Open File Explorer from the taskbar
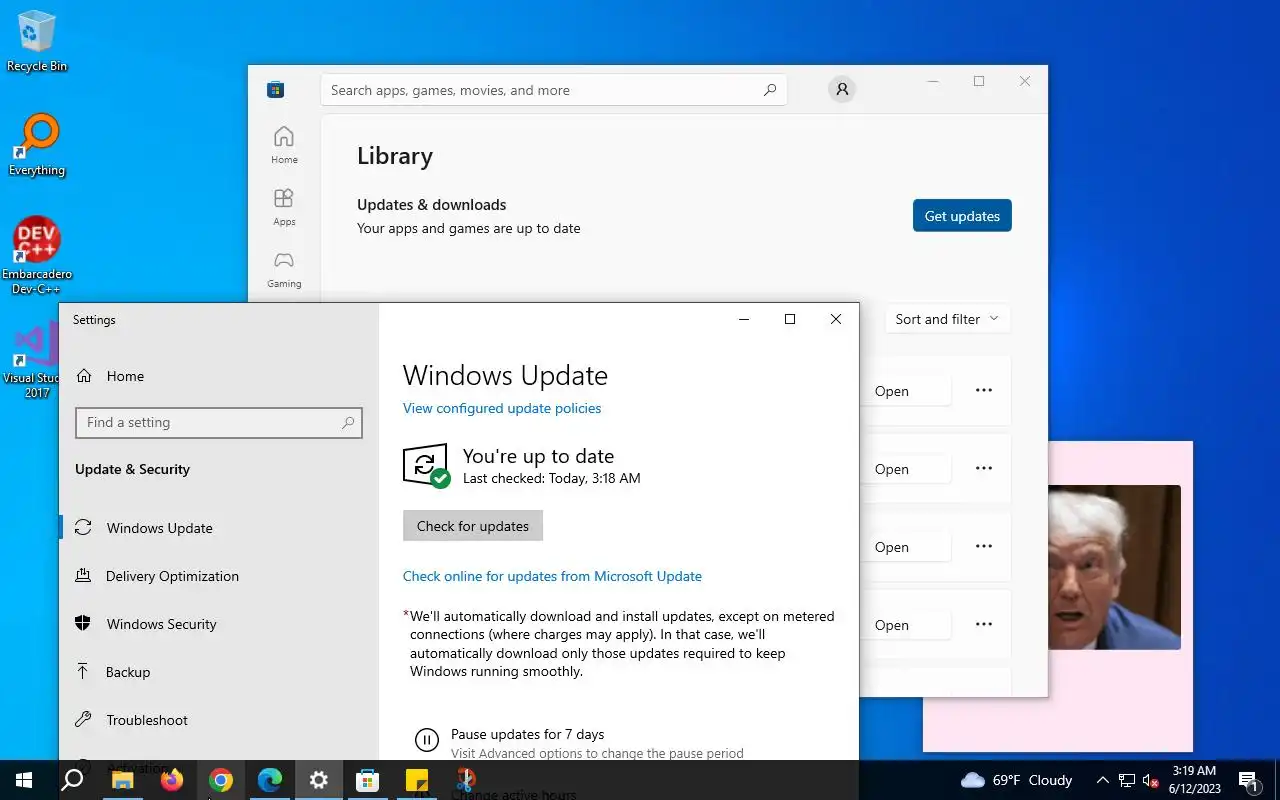The height and width of the screenshot is (800, 1280). click(122, 780)
